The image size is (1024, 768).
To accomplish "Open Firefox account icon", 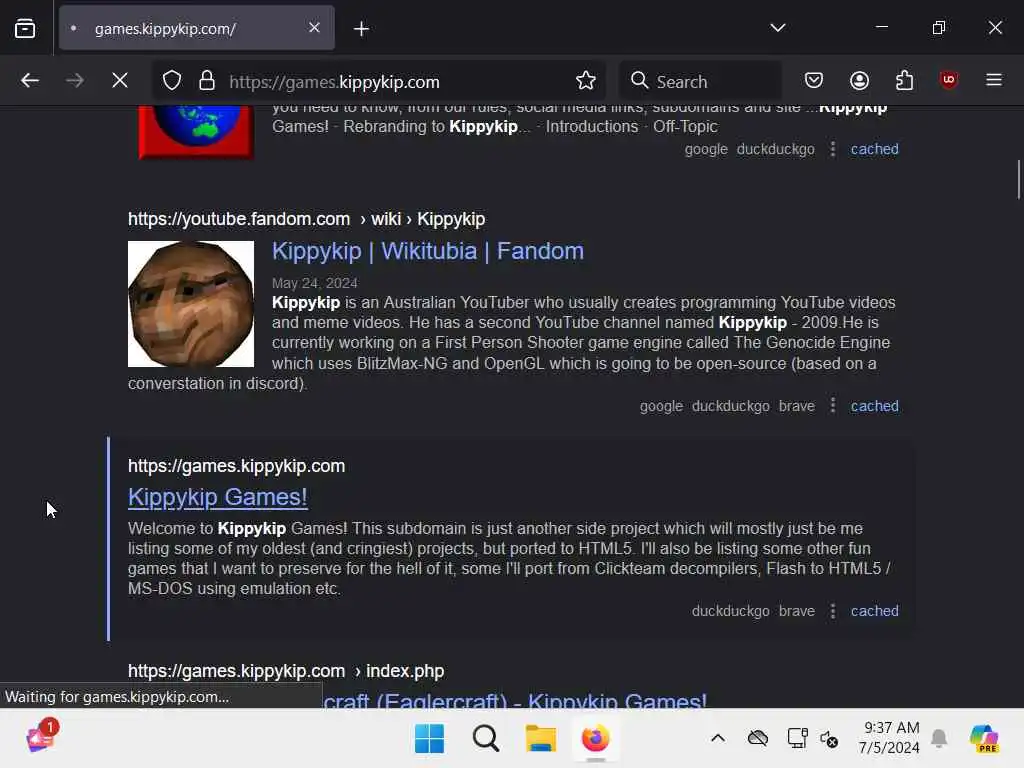I will point(859,80).
